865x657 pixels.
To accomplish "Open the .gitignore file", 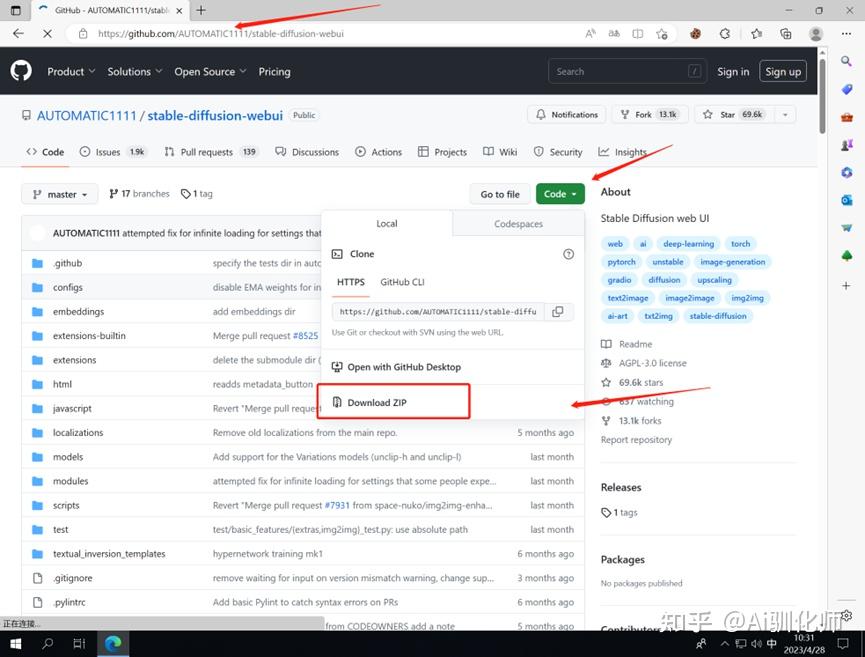I will [72, 578].
